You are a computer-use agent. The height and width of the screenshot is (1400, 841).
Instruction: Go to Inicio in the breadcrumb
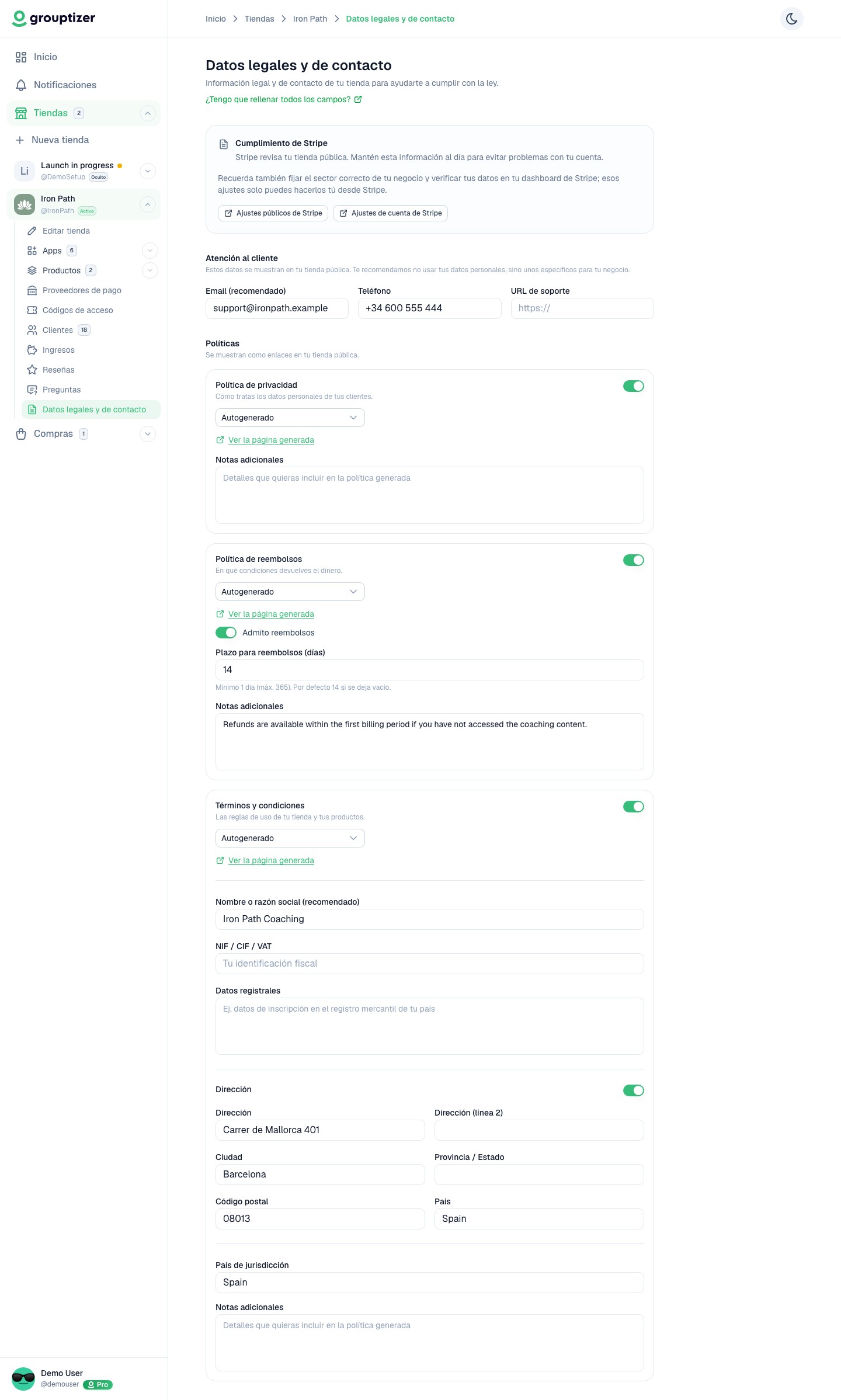pos(216,19)
